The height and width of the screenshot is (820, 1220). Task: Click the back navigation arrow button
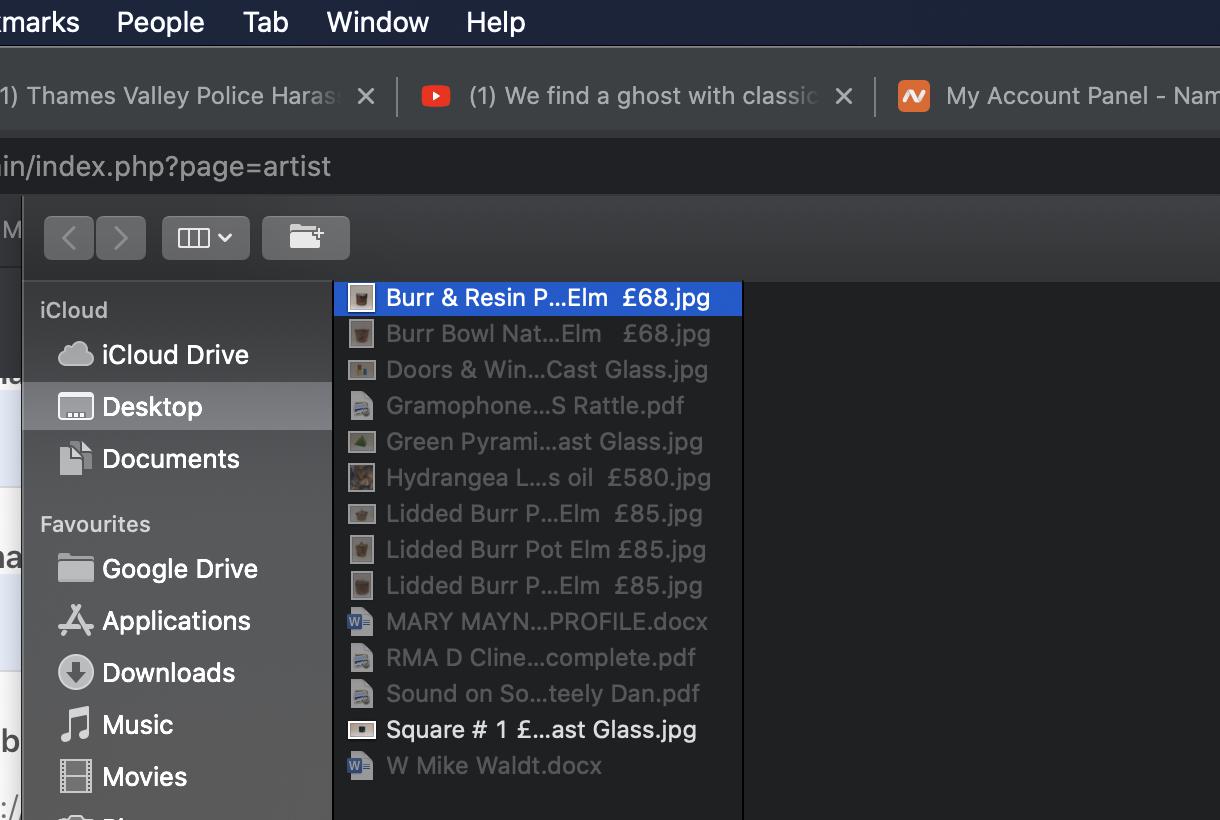[69, 238]
